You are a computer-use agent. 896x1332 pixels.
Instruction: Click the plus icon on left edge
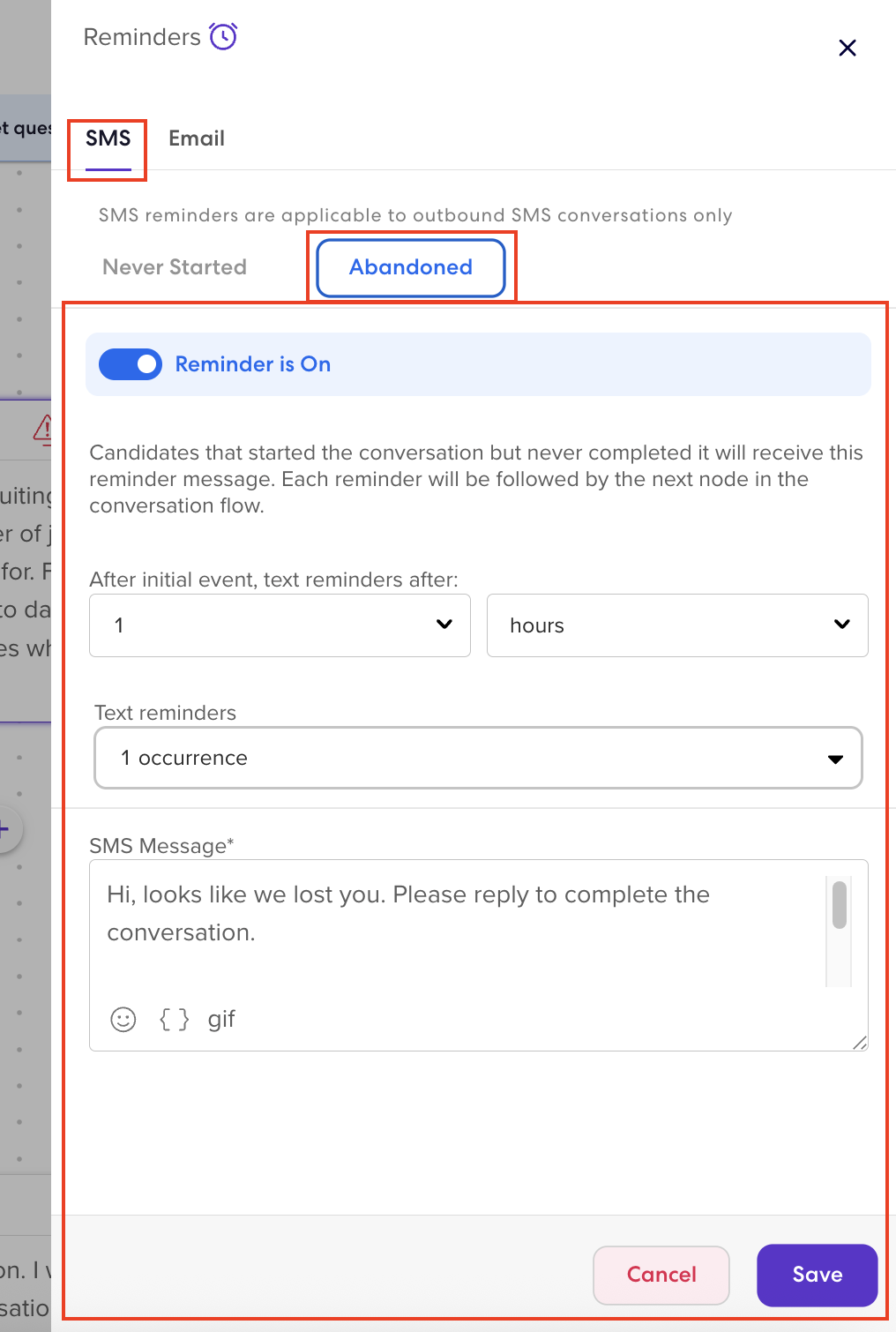point(5,829)
